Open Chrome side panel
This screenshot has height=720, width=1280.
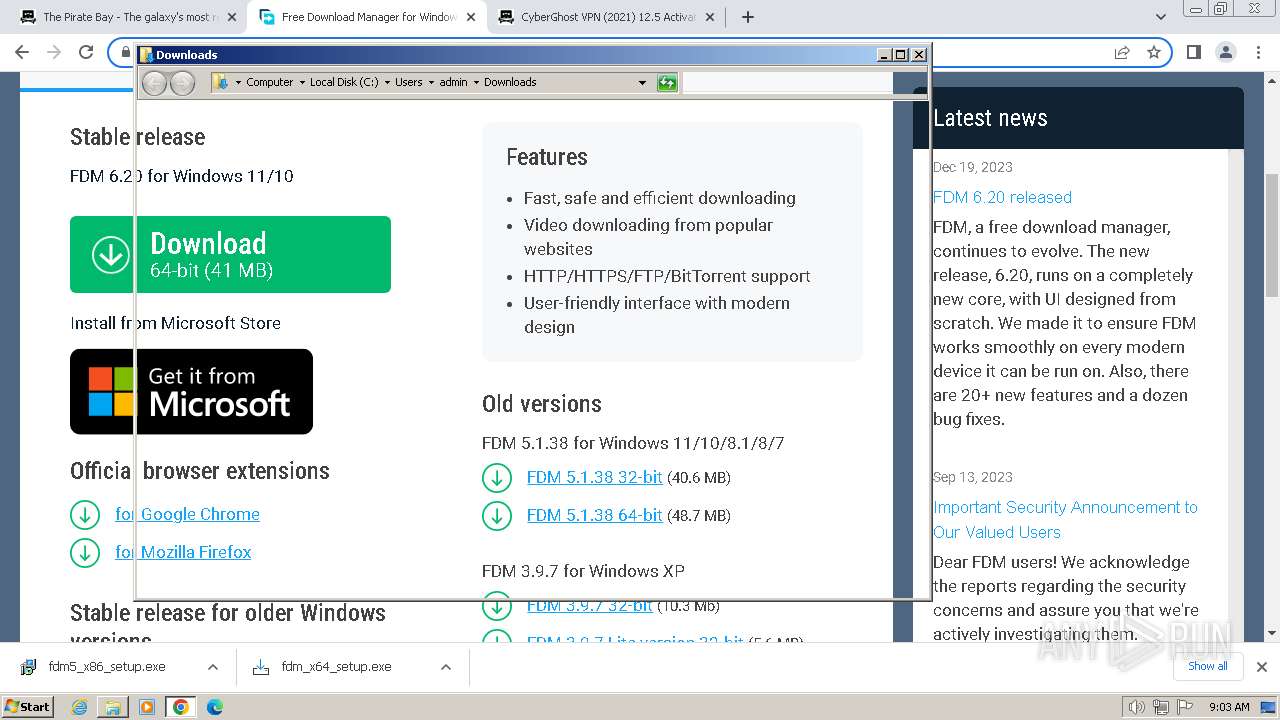click(x=1193, y=52)
